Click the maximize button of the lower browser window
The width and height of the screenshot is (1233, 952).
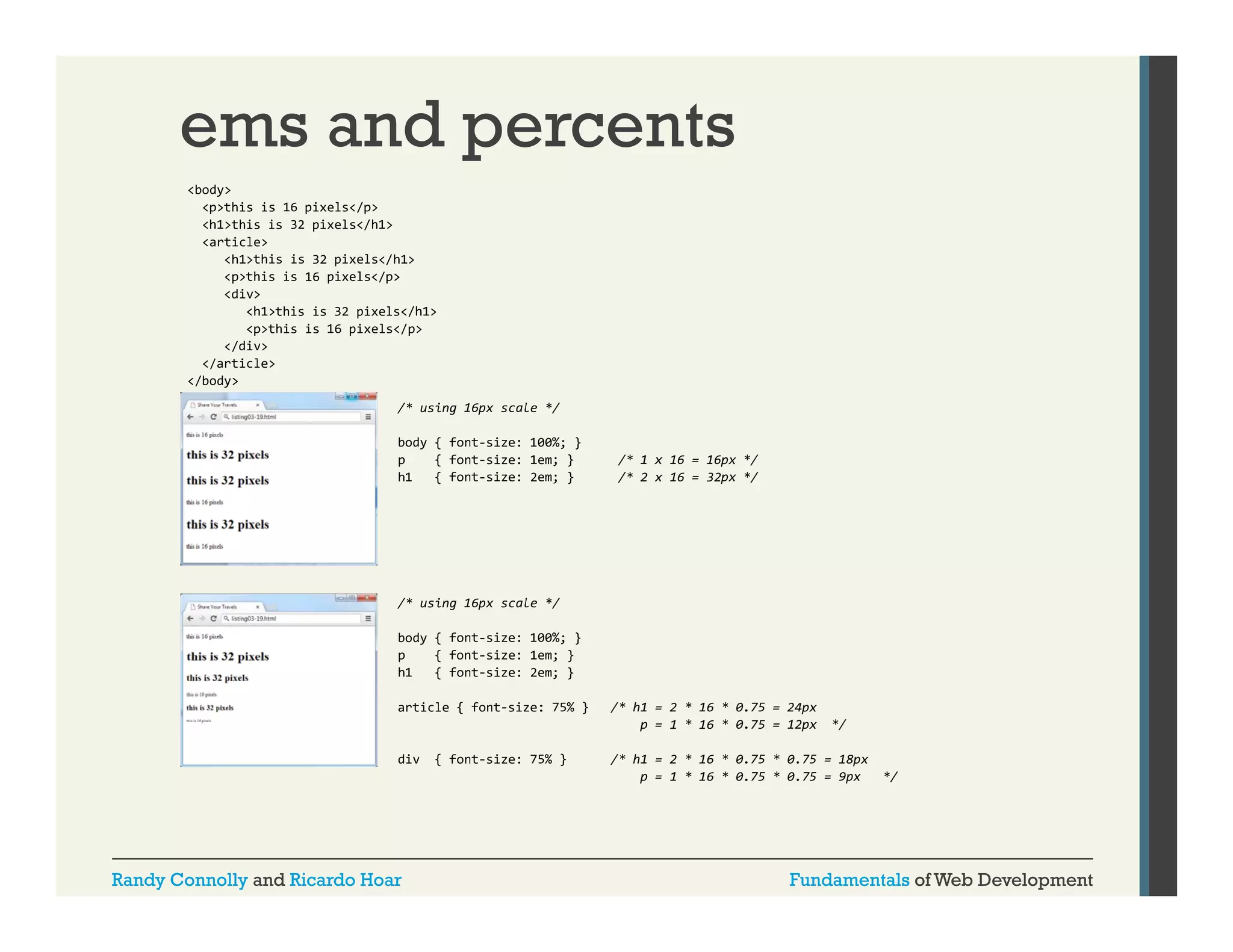pyautogui.click(x=352, y=598)
